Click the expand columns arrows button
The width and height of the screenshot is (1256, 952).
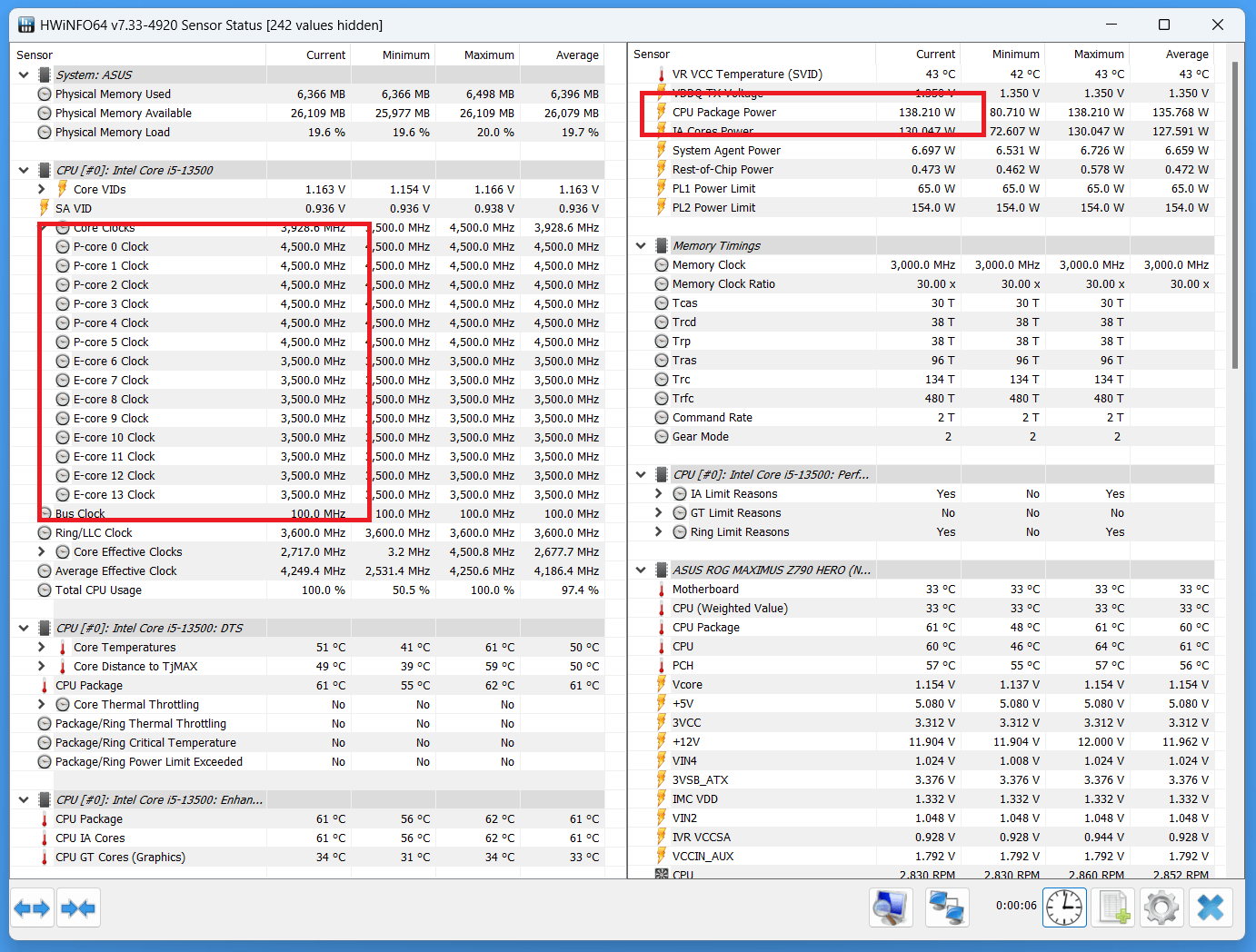(33, 907)
